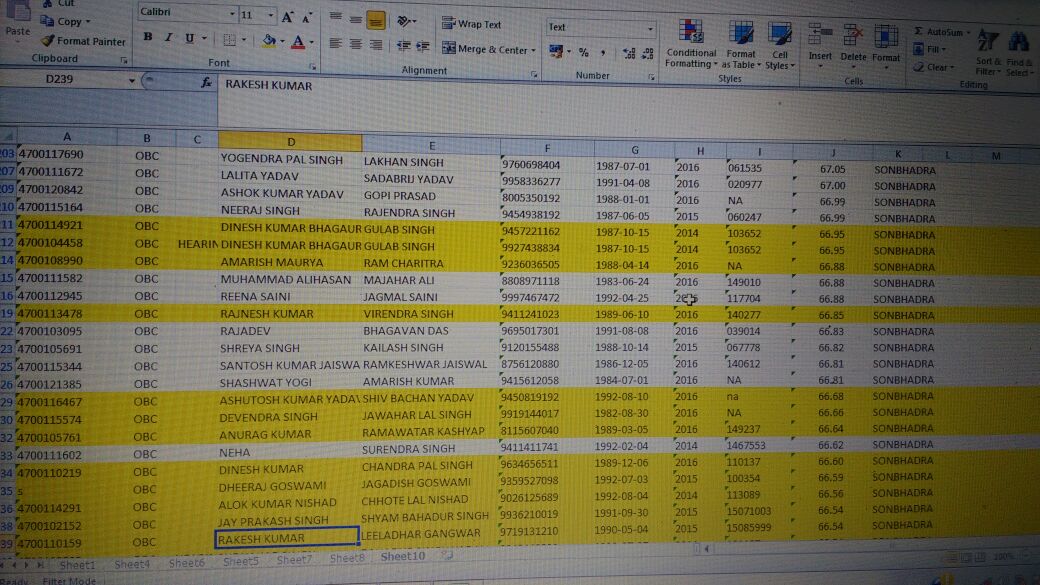
Task: Toggle underline formatting
Action: tap(189, 38)
